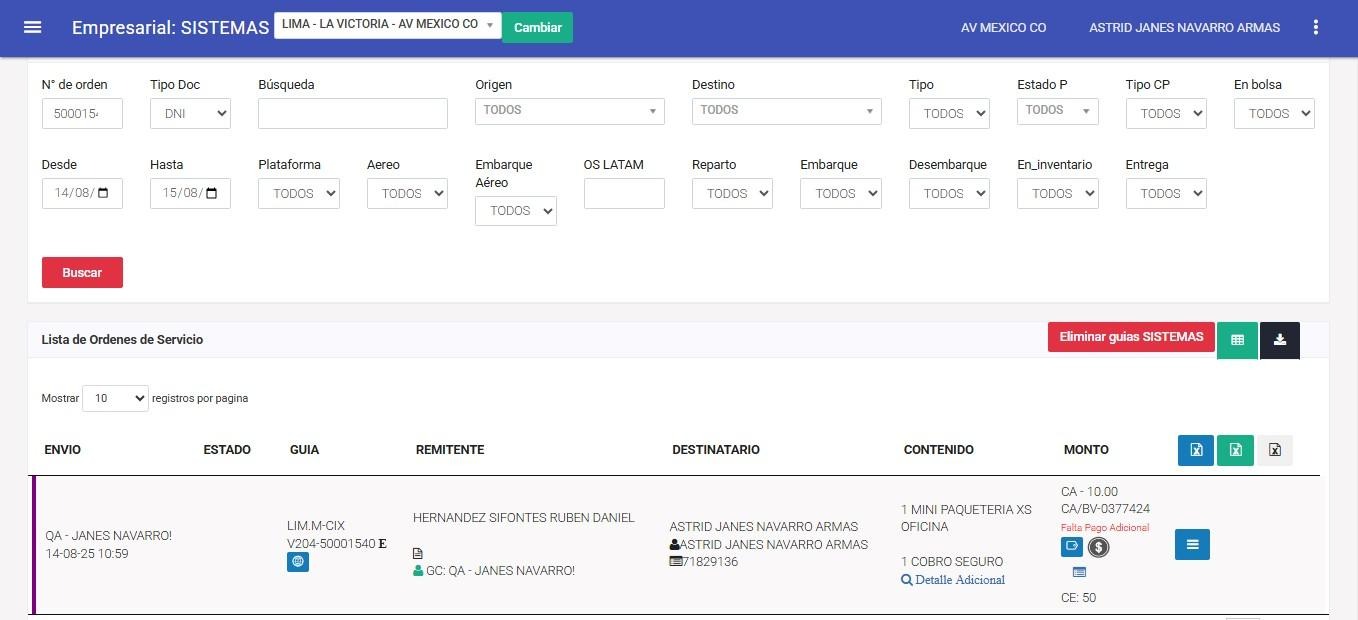Click the blue Excel export icon
1358x620 pixels.
coord(1195,450)
